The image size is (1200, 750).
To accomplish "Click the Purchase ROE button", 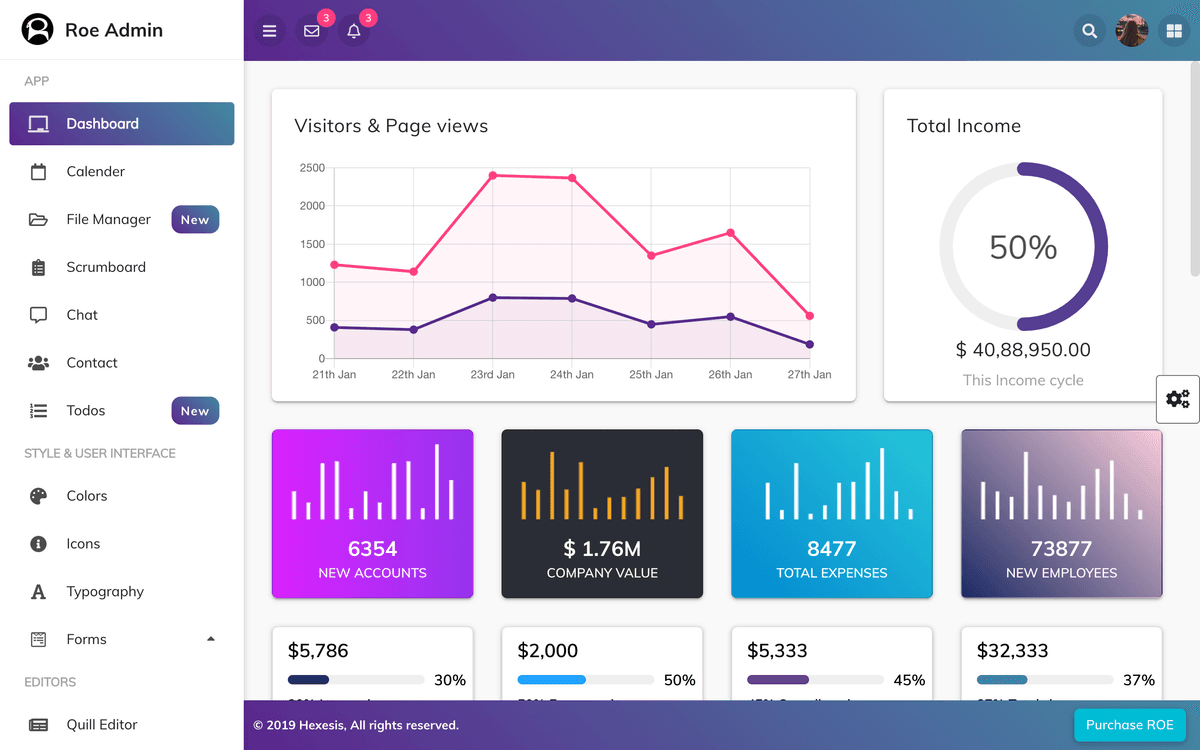I will coord(1129,725).
